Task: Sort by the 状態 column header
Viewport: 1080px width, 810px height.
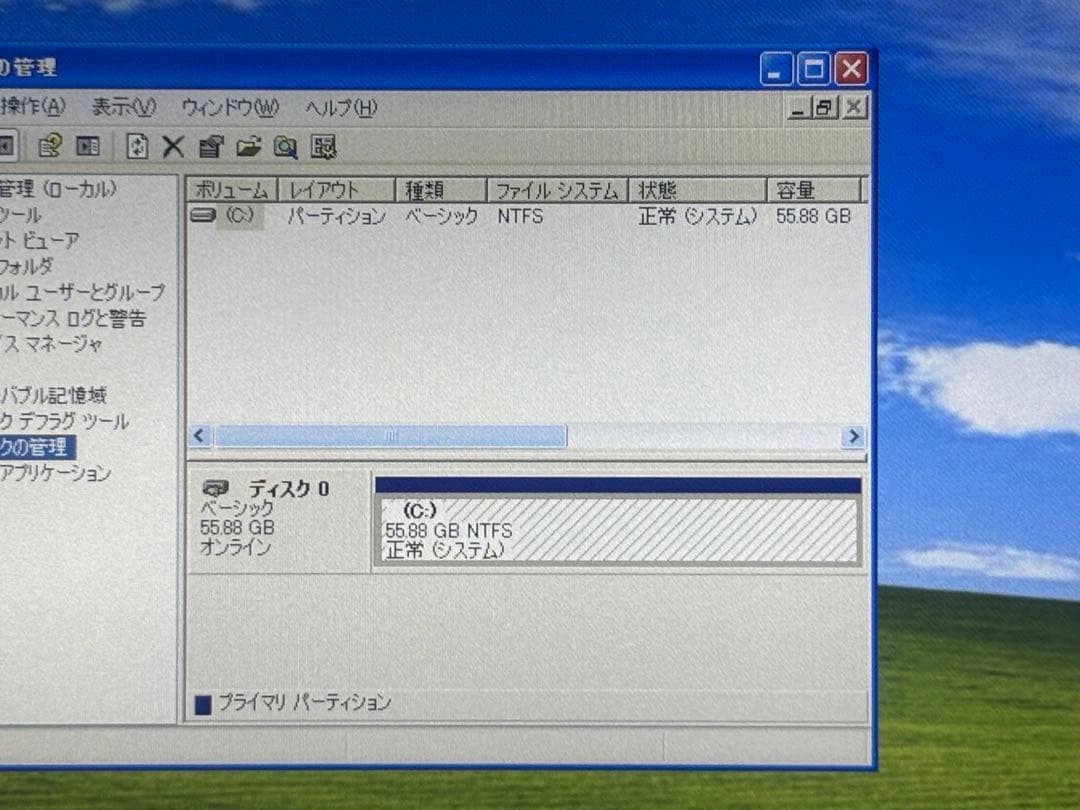Action: coord(697,190)
